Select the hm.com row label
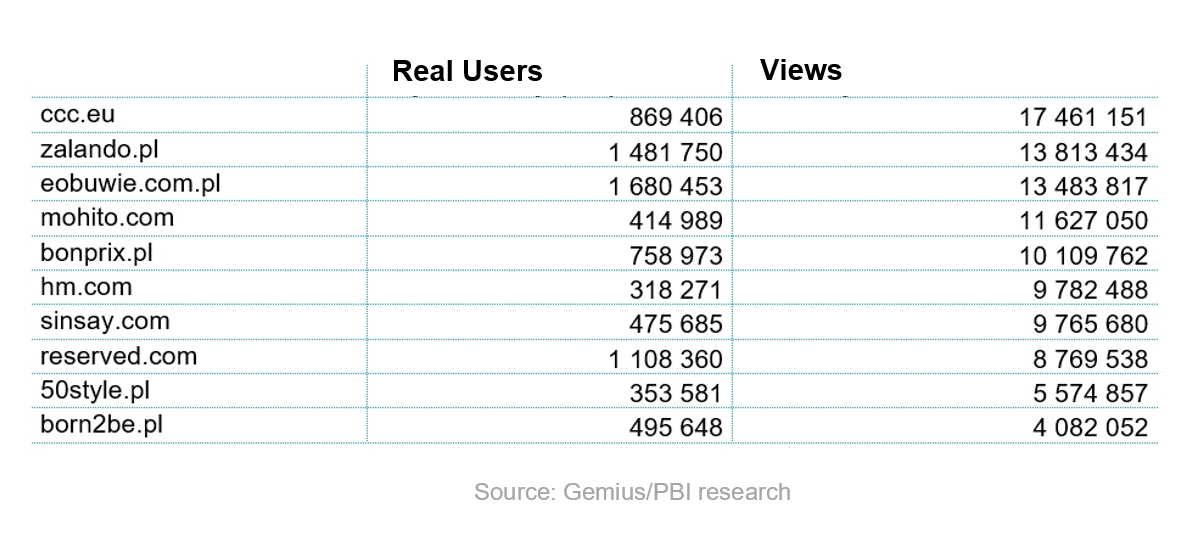The width and height of the screenshot is (1204, 543). coord(86,287)
